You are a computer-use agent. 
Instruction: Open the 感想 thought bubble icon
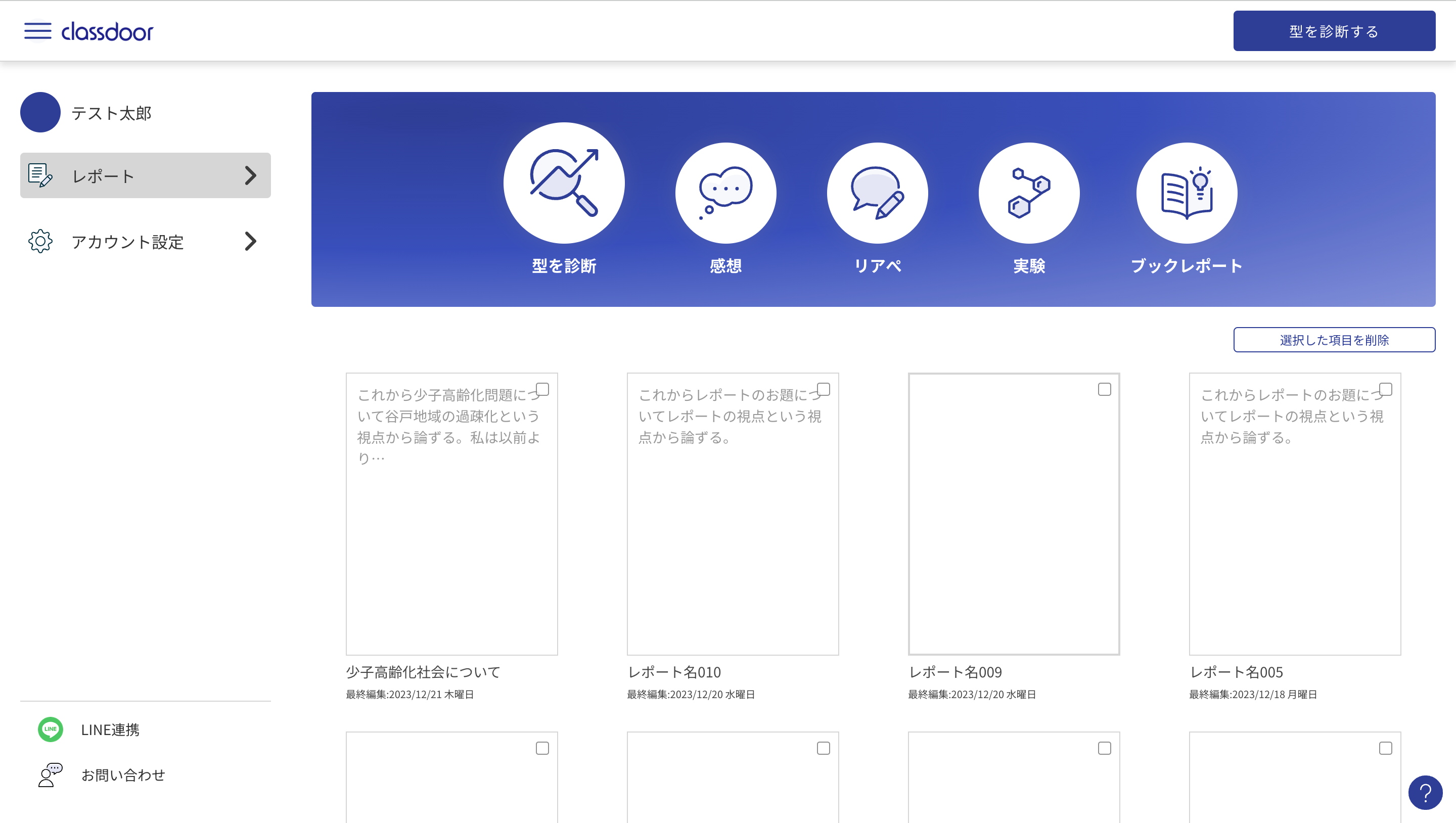pyautogui.click(x=725, y=193)
